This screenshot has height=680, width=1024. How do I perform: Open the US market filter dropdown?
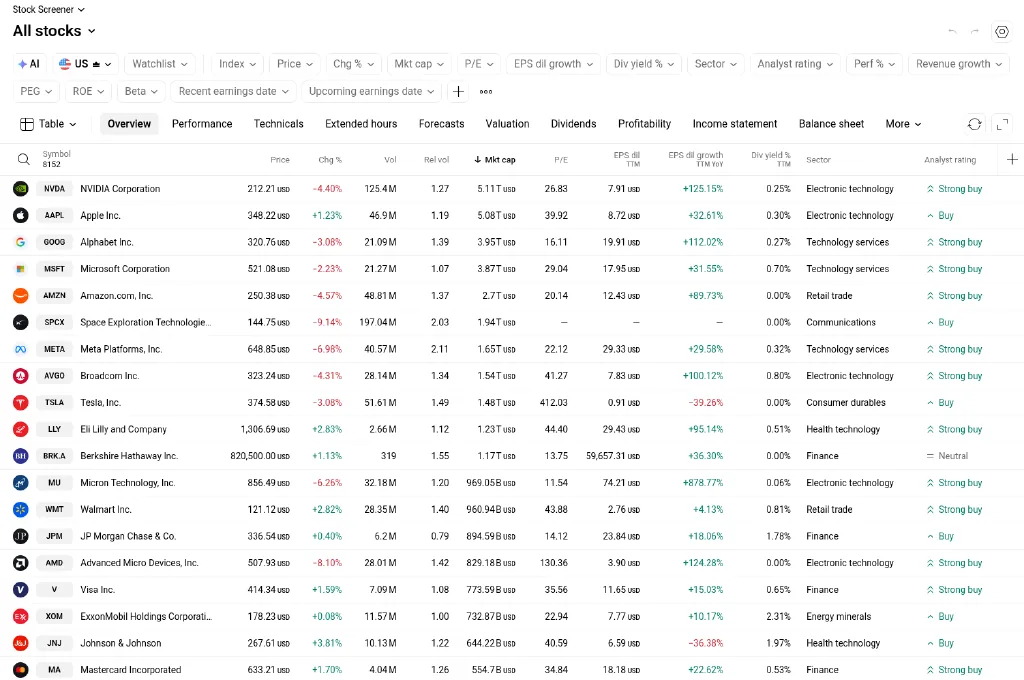85,64
